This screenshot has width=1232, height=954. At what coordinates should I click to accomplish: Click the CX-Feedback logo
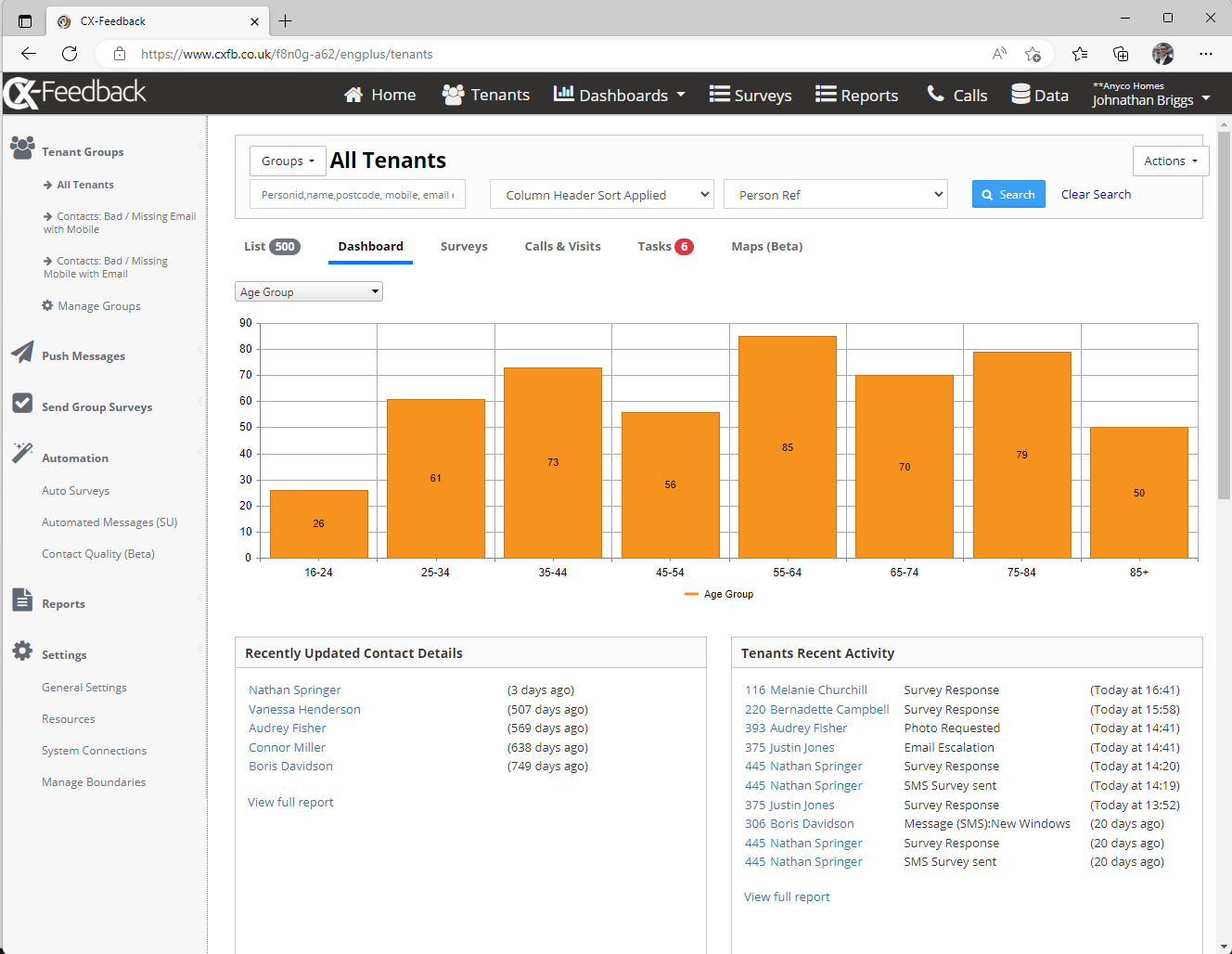click(x=75, y=93)
